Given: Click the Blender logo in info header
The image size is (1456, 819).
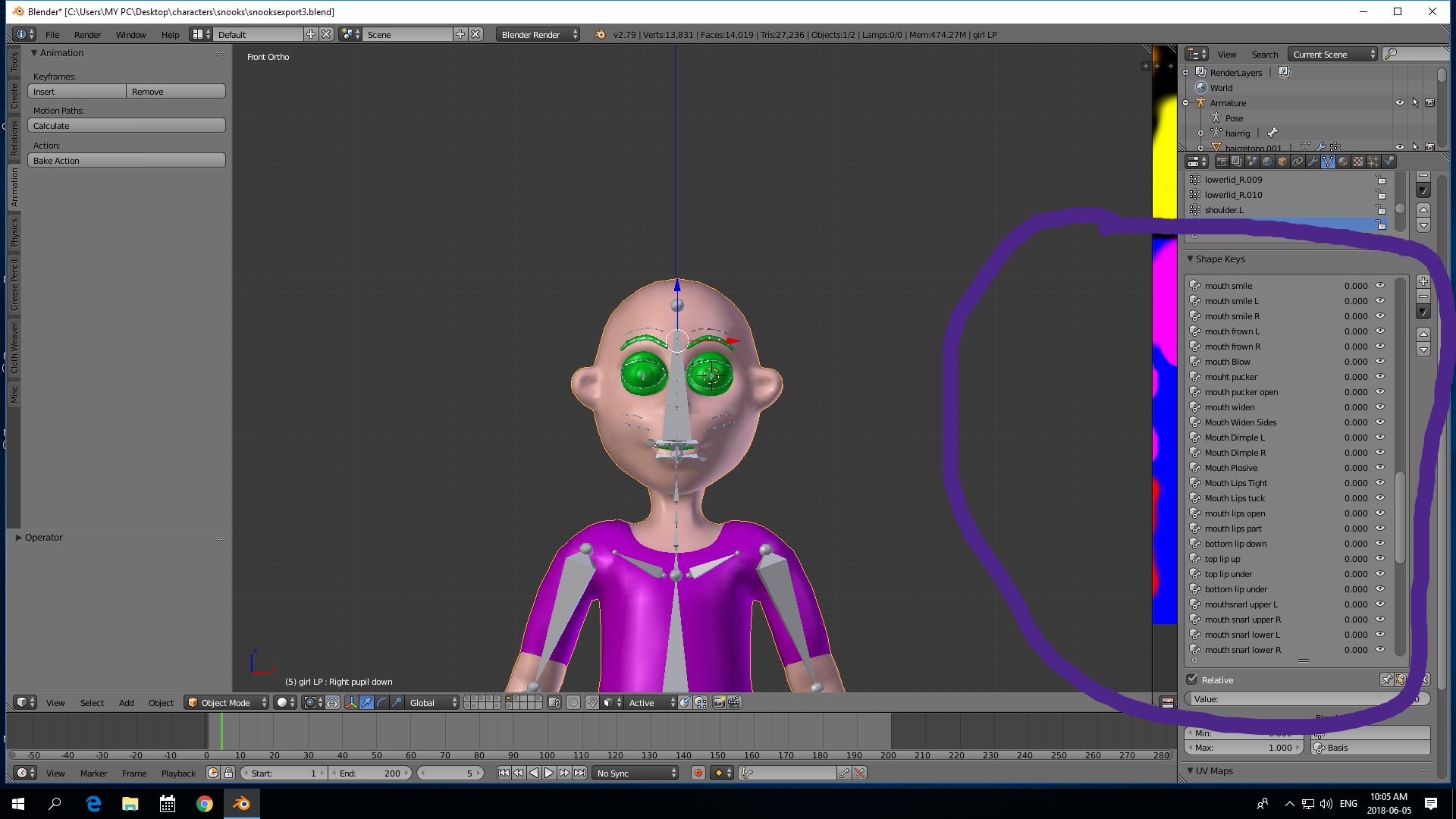Looking at the screenshot, I should (x=600, y=35).
